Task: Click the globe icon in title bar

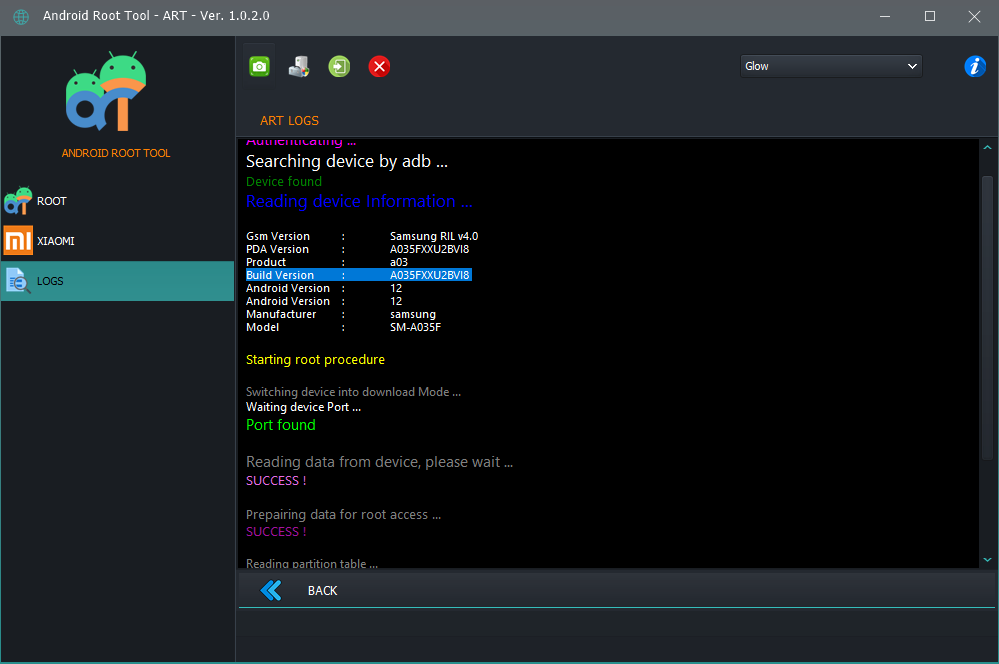Action: pos(21,17)
